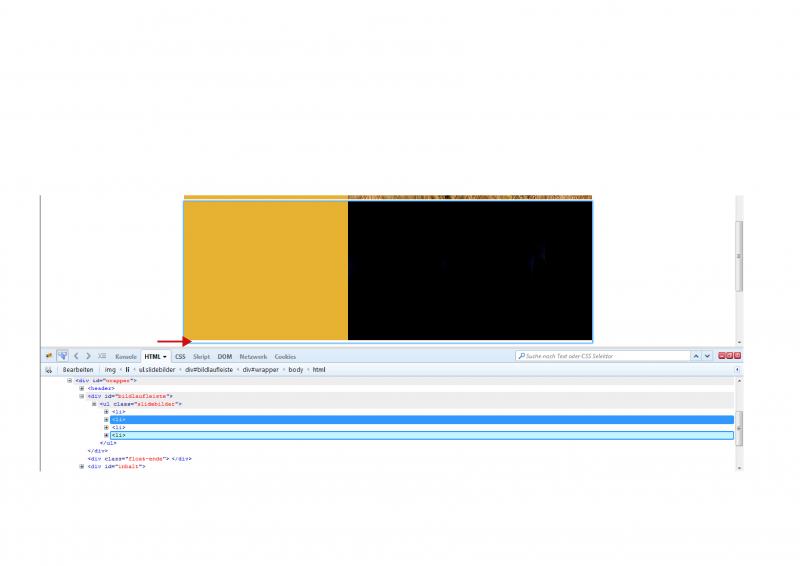Image resolution: width=800 pixels, height=566 pixels.
Task: Go forward with the right arrow
Action: 88,356
